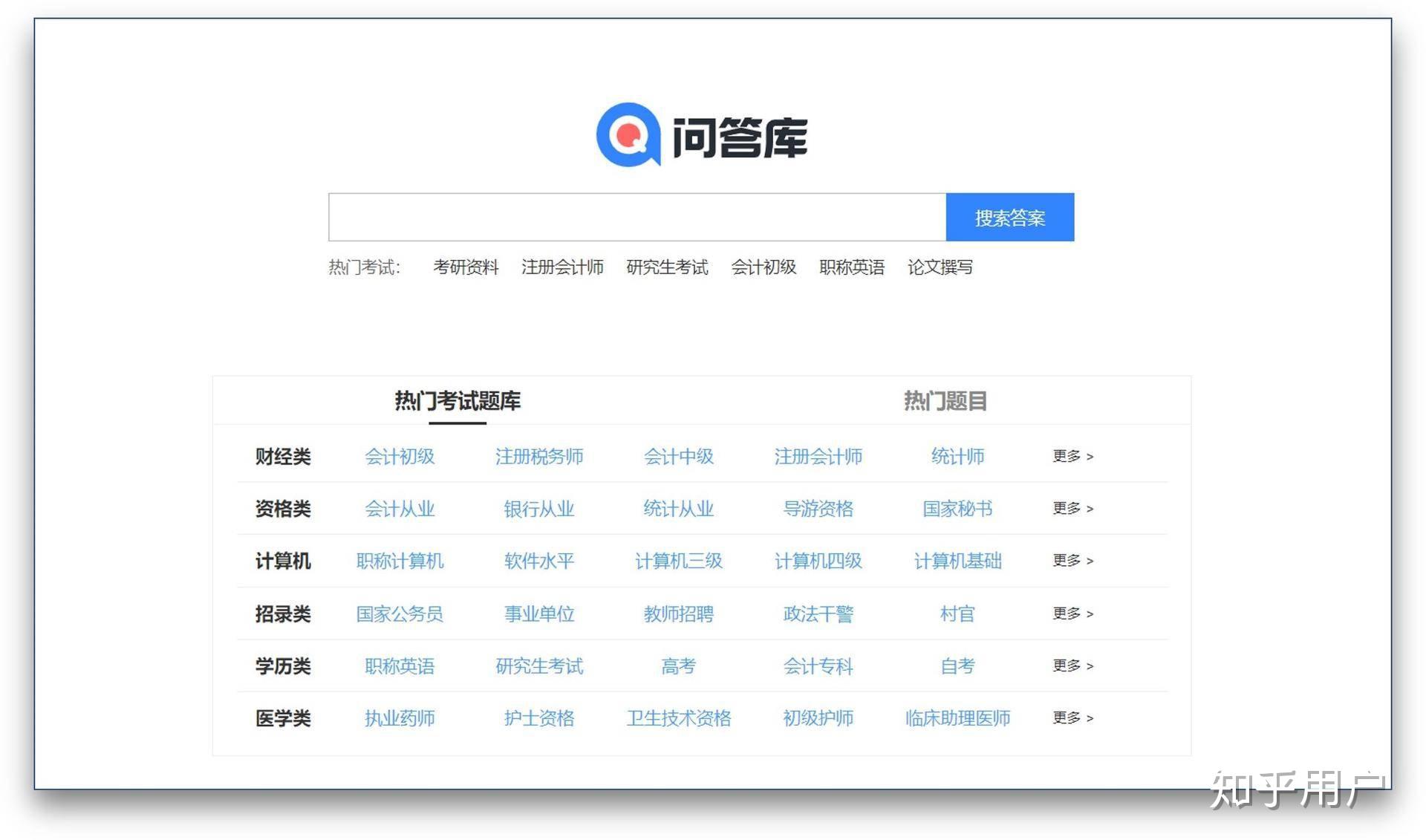Expand 更多 options for 学历类

1072,665
